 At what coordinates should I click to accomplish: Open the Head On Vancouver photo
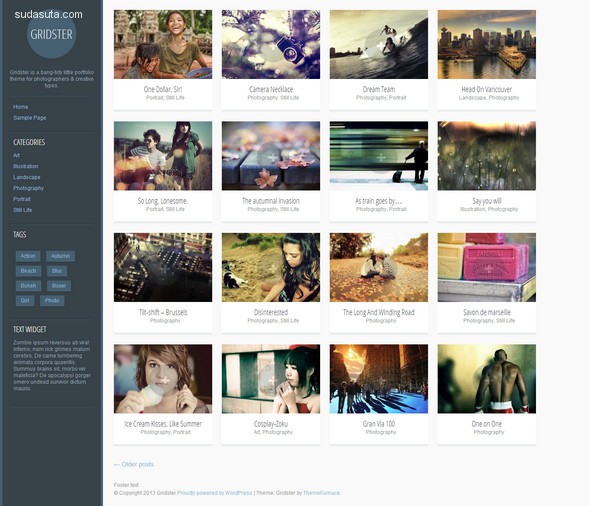[x=487, y=44]
